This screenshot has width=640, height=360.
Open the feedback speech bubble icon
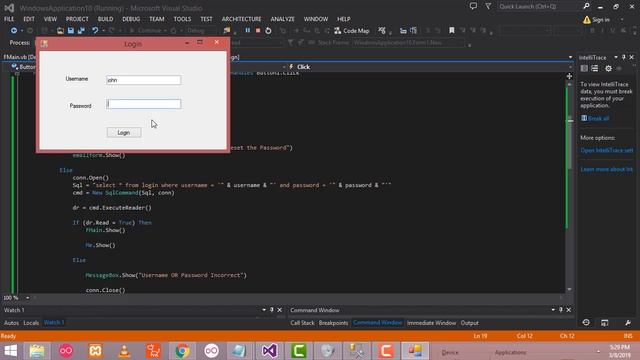[473, 6]
